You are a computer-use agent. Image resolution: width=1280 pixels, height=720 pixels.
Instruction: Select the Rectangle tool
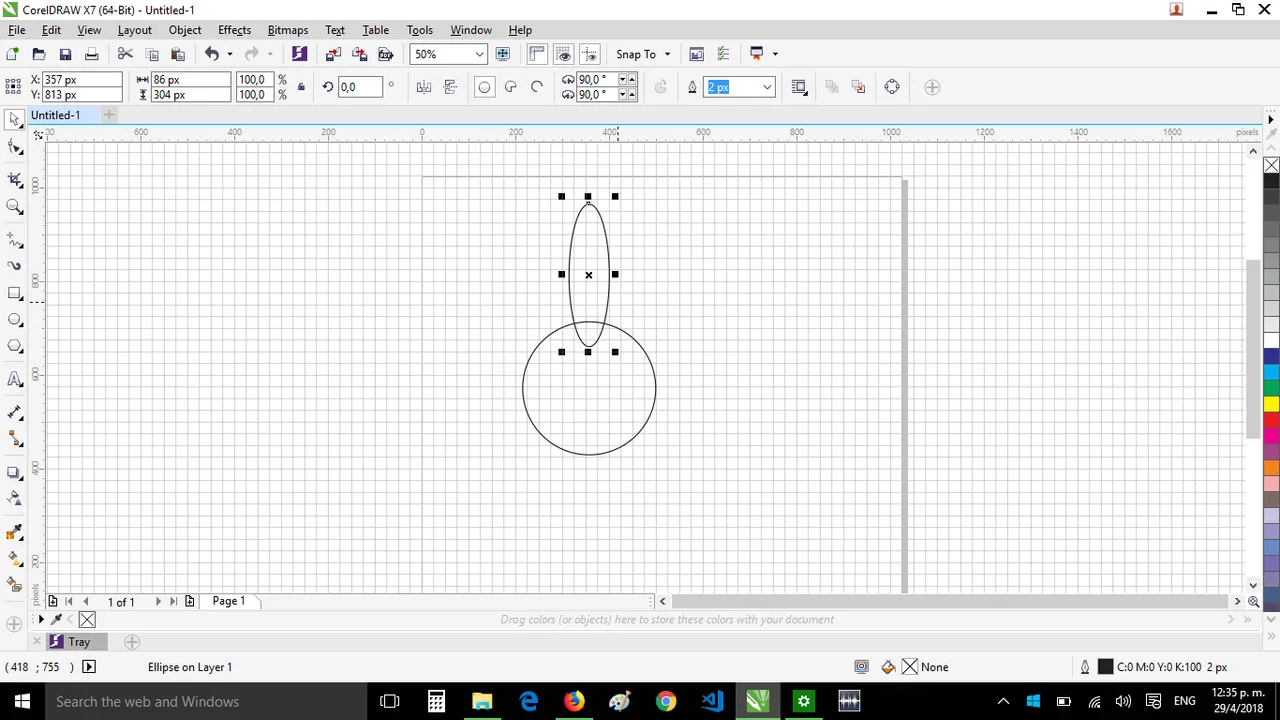pos(15,293)
